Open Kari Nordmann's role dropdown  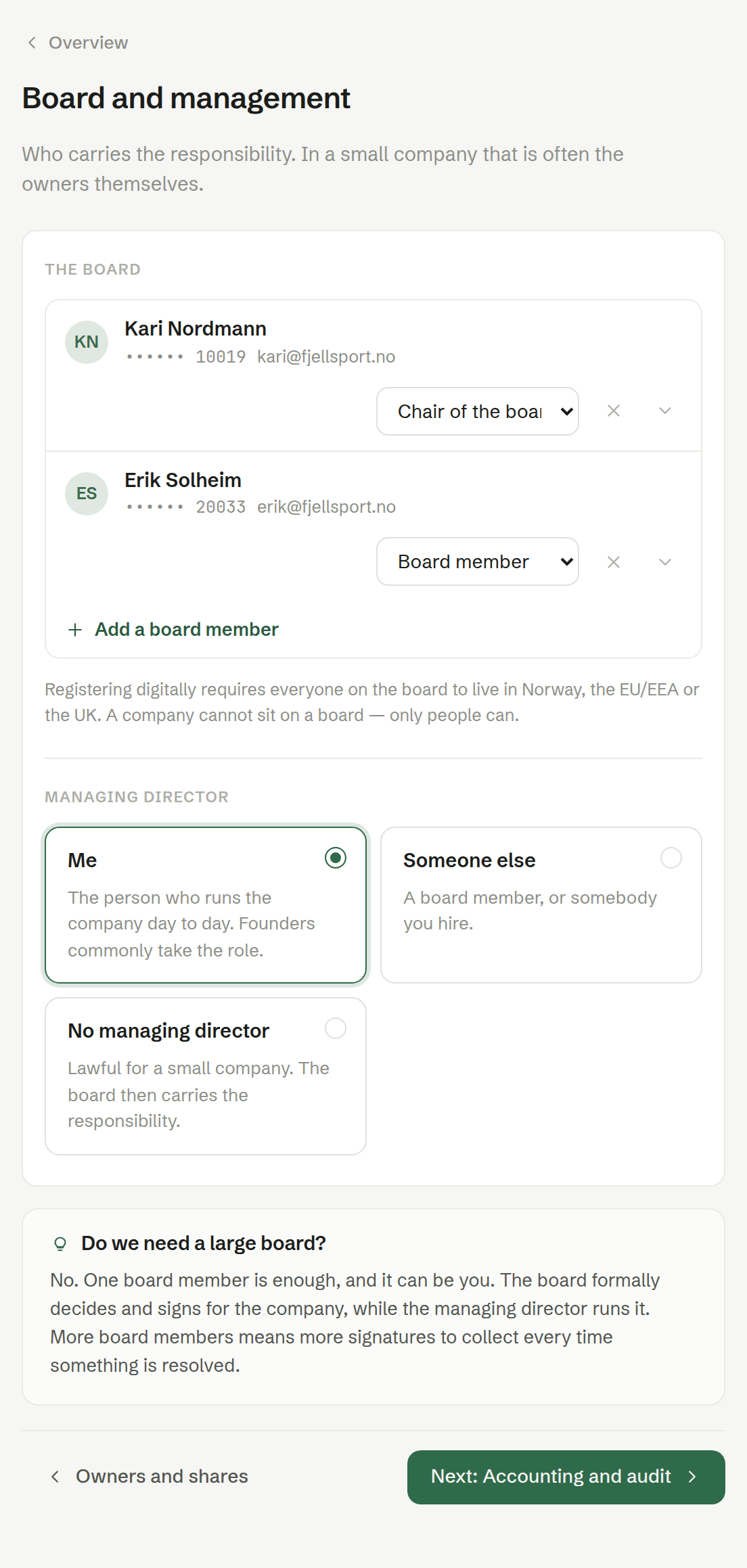point(478,411)
